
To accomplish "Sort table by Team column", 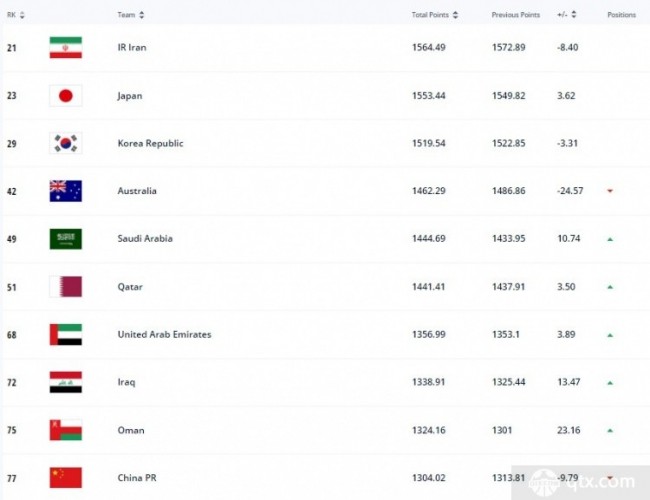I will click(x=131, y=15).
